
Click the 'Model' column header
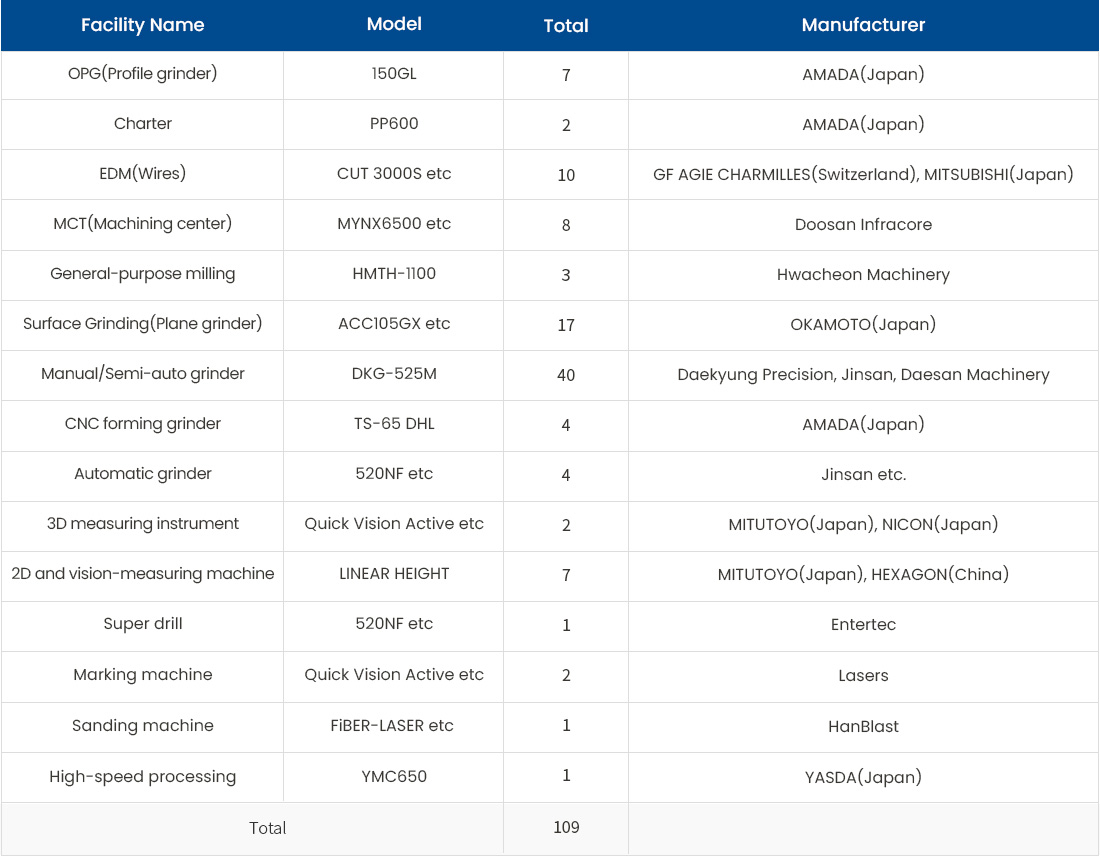pyautogui.click(x=394, y=24)
